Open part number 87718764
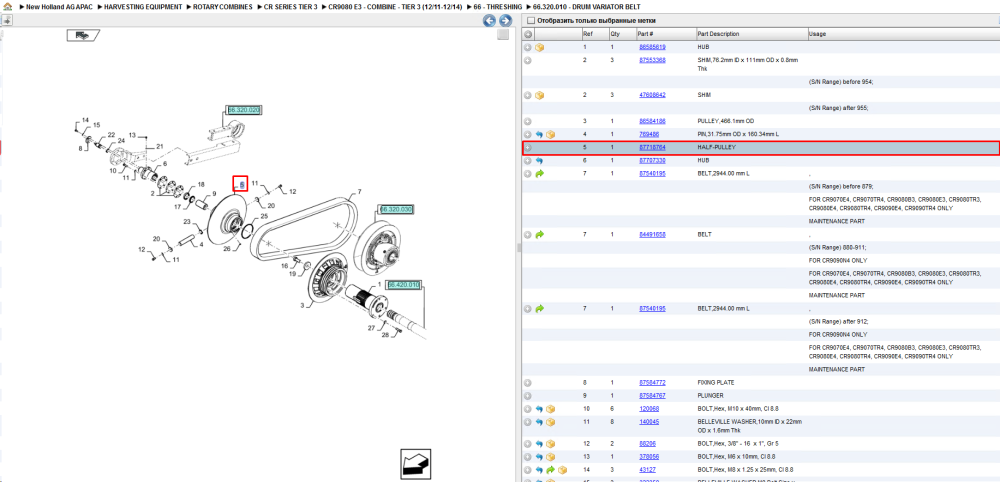This screenshot has width=1000, height=482. [652, 147]
